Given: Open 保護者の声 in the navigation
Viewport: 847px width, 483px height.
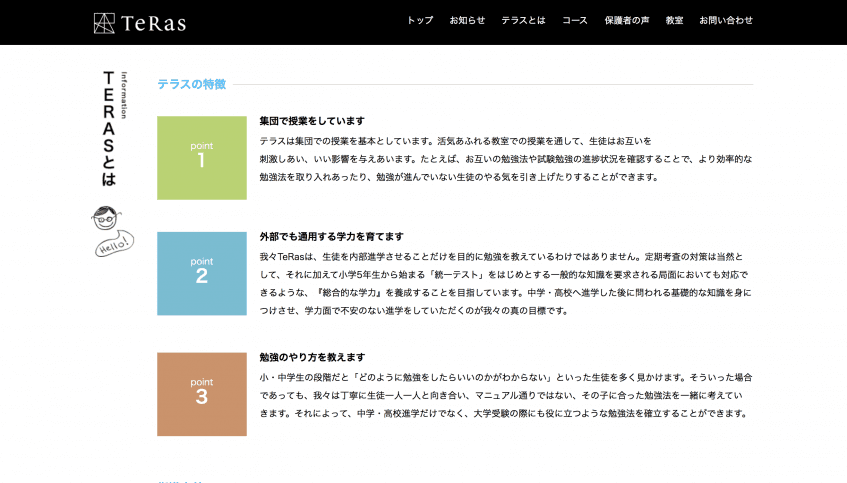Looking at the screenshot, I should pos(627,21).
